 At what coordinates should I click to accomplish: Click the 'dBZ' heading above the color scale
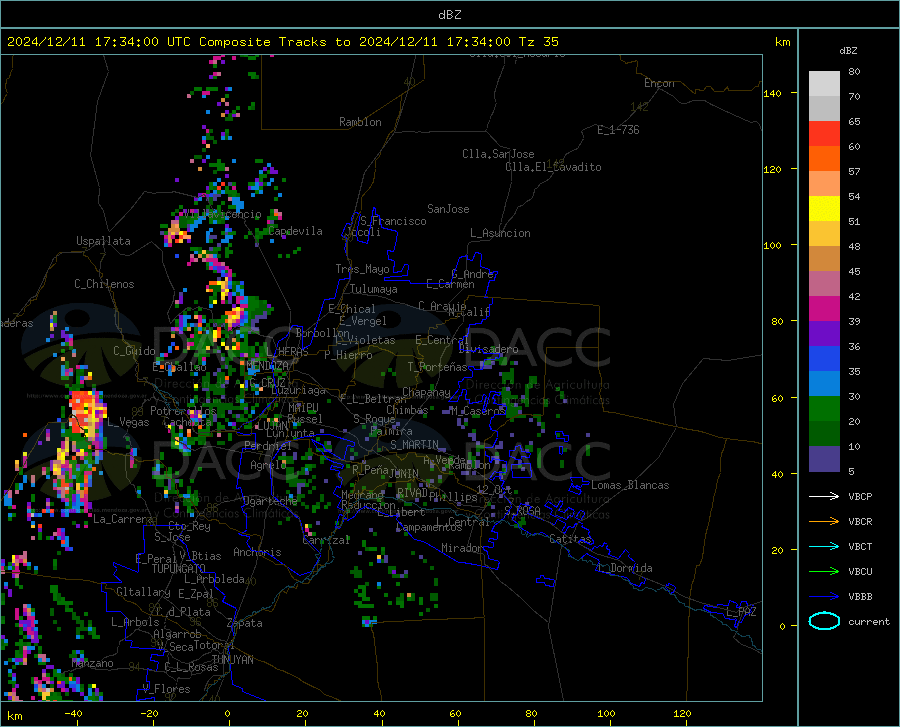[x=848, y=50]
